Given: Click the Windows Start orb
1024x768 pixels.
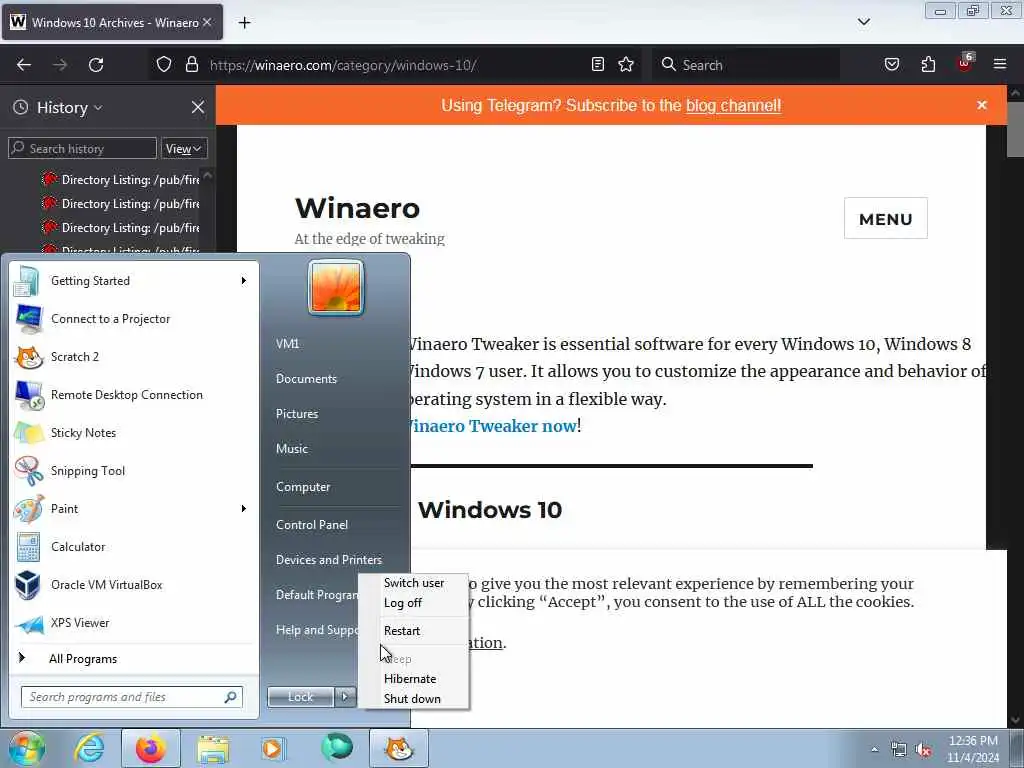Looking at the screenshot, I should point(26,749).
